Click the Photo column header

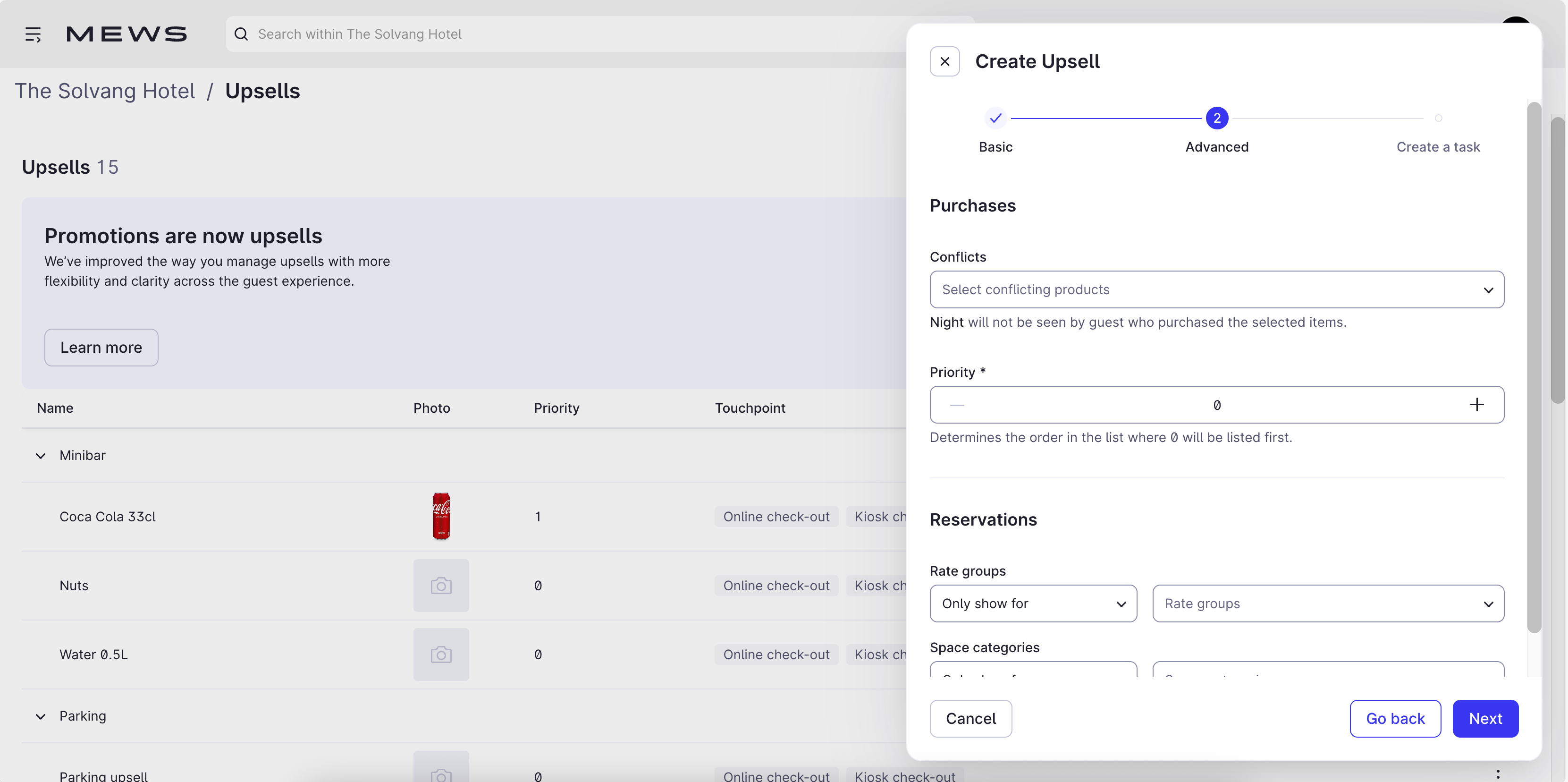pos(431,408)
